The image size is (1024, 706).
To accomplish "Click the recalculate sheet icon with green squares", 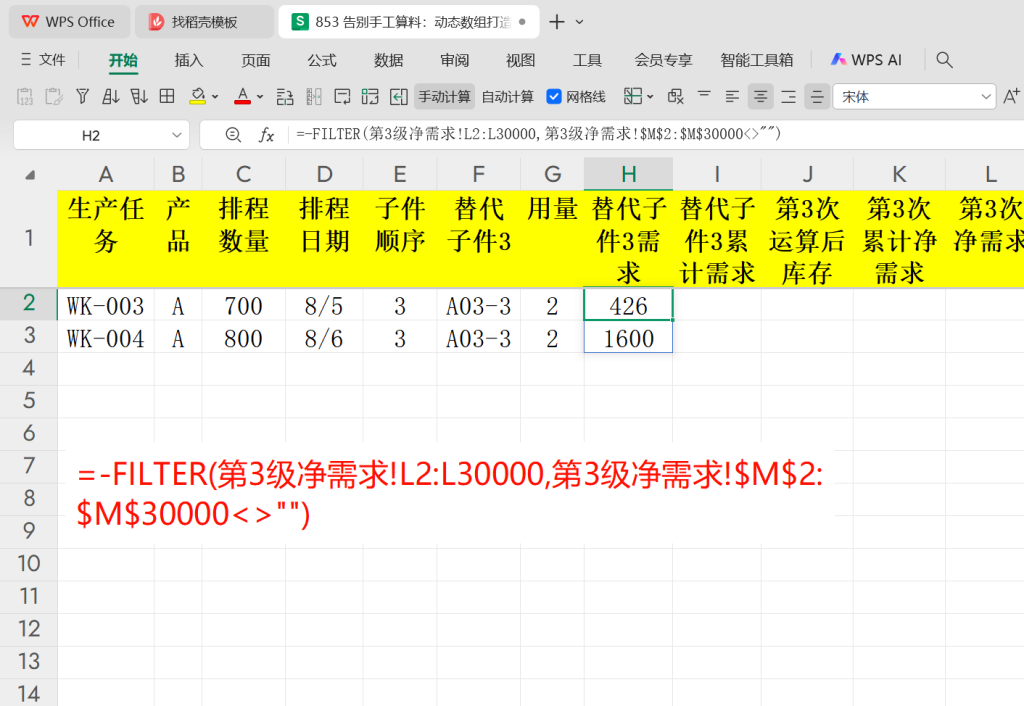I will point(370,97).
